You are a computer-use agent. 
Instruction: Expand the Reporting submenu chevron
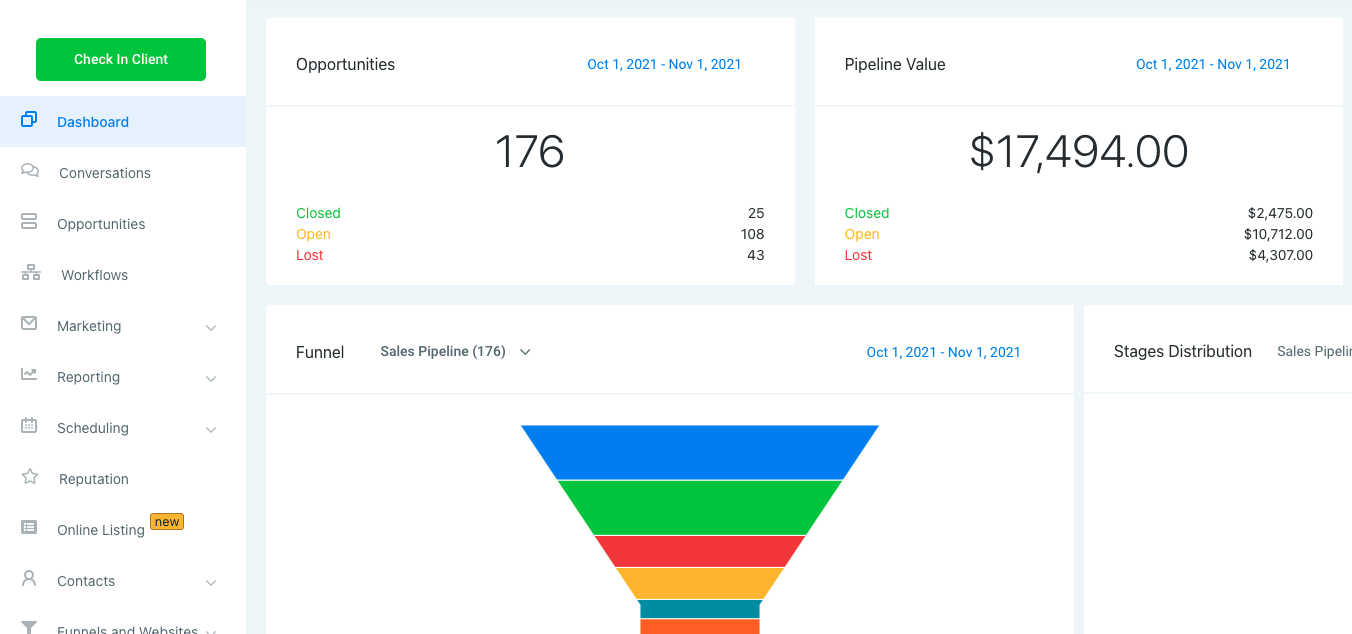click(211, 378)
